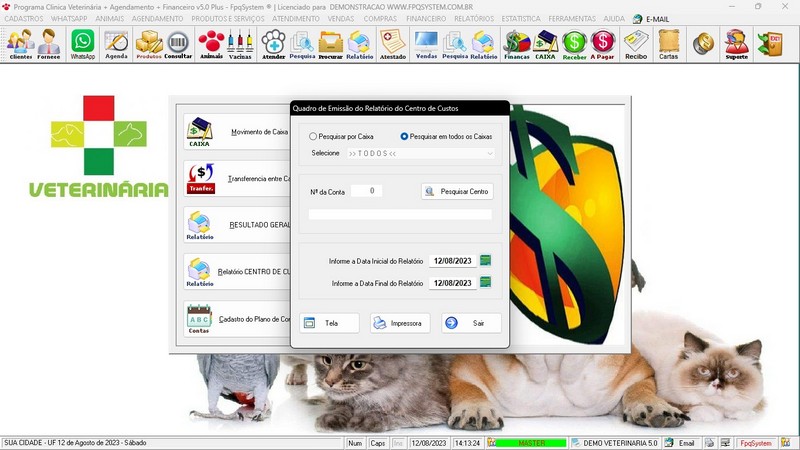The image size is (800, 450).
Task: Open the Finanças toolbar icon
Action: 517,44
